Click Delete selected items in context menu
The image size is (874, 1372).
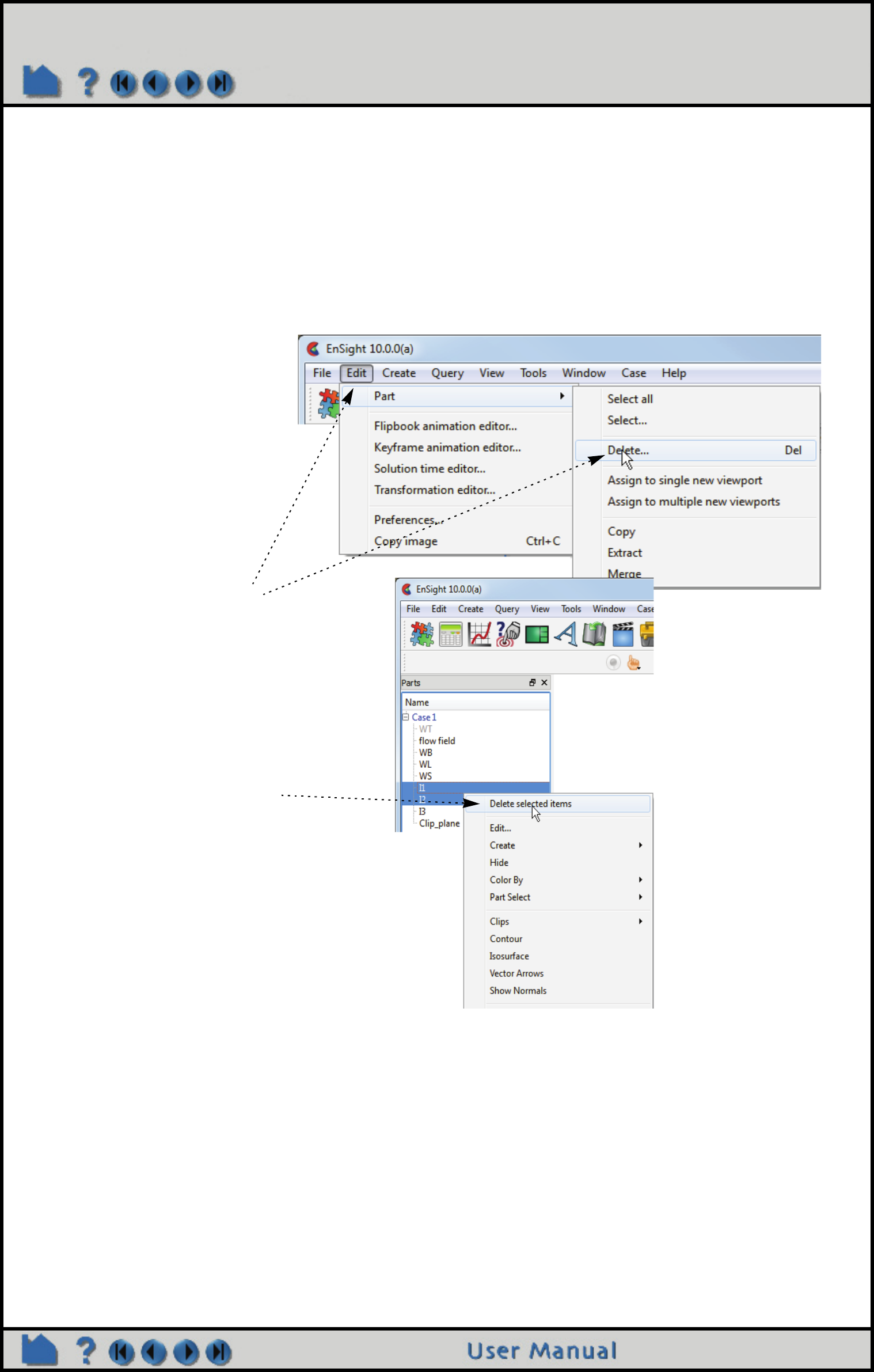pyautogui.click(x=557, y=804)
